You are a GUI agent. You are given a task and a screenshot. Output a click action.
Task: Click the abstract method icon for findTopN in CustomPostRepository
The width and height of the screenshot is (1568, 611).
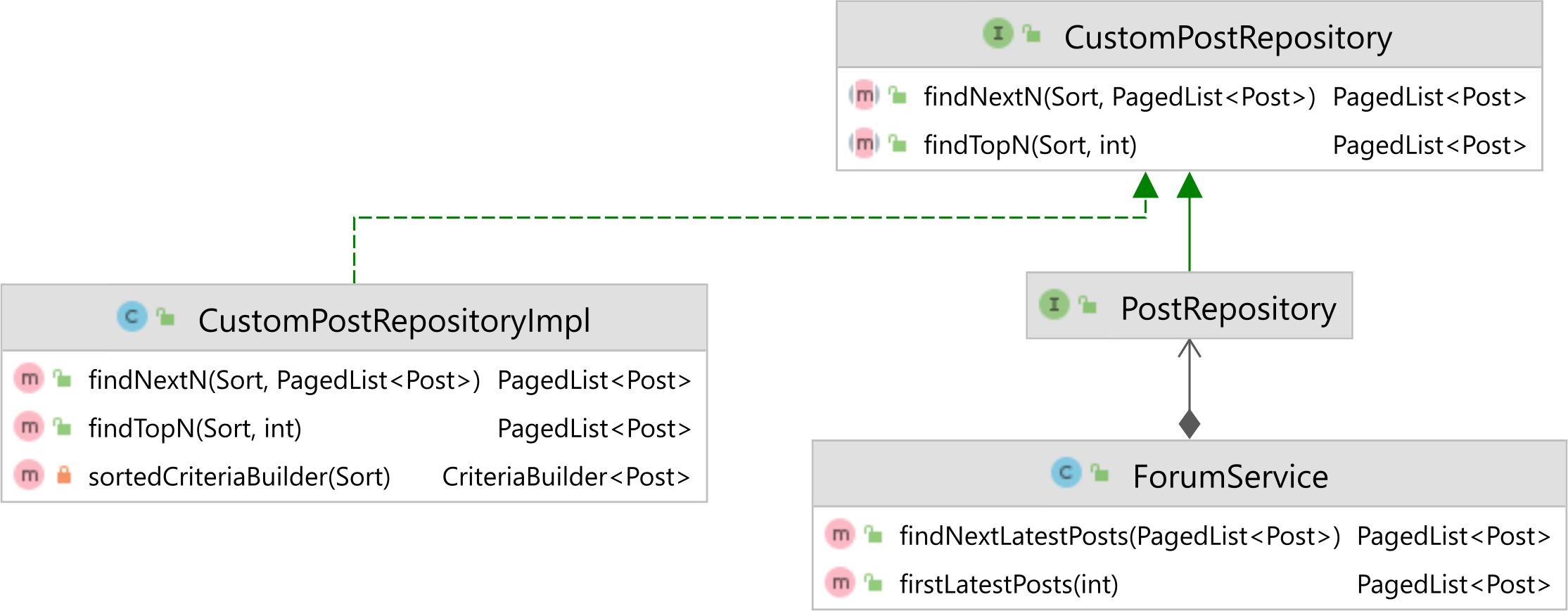coord(864,143)
